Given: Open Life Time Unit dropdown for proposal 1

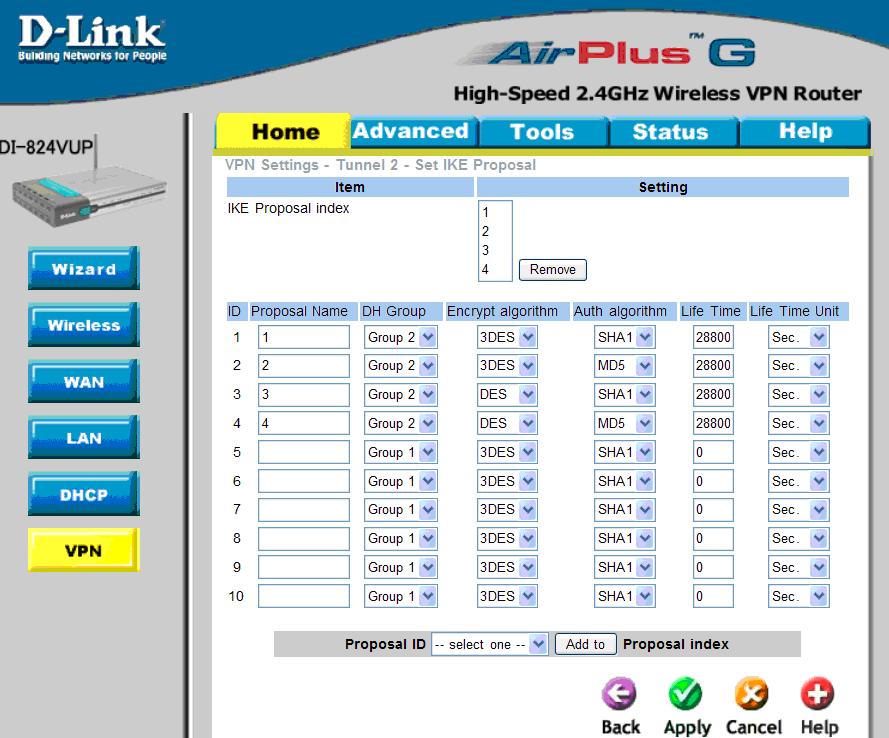Looking at the screenshot, I should [798, 337].
